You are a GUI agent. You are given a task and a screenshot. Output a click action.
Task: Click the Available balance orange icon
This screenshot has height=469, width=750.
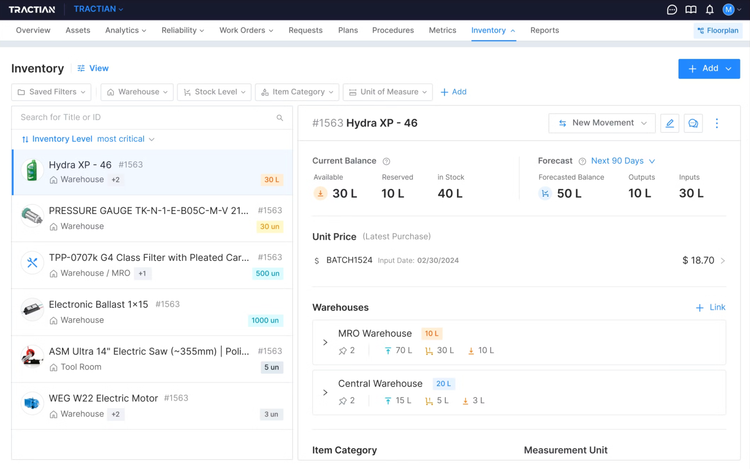pos(320,193)
